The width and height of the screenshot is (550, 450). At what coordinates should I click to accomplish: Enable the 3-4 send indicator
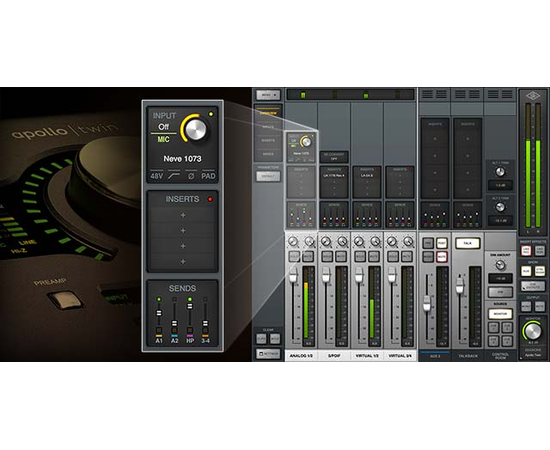(205, 299)
